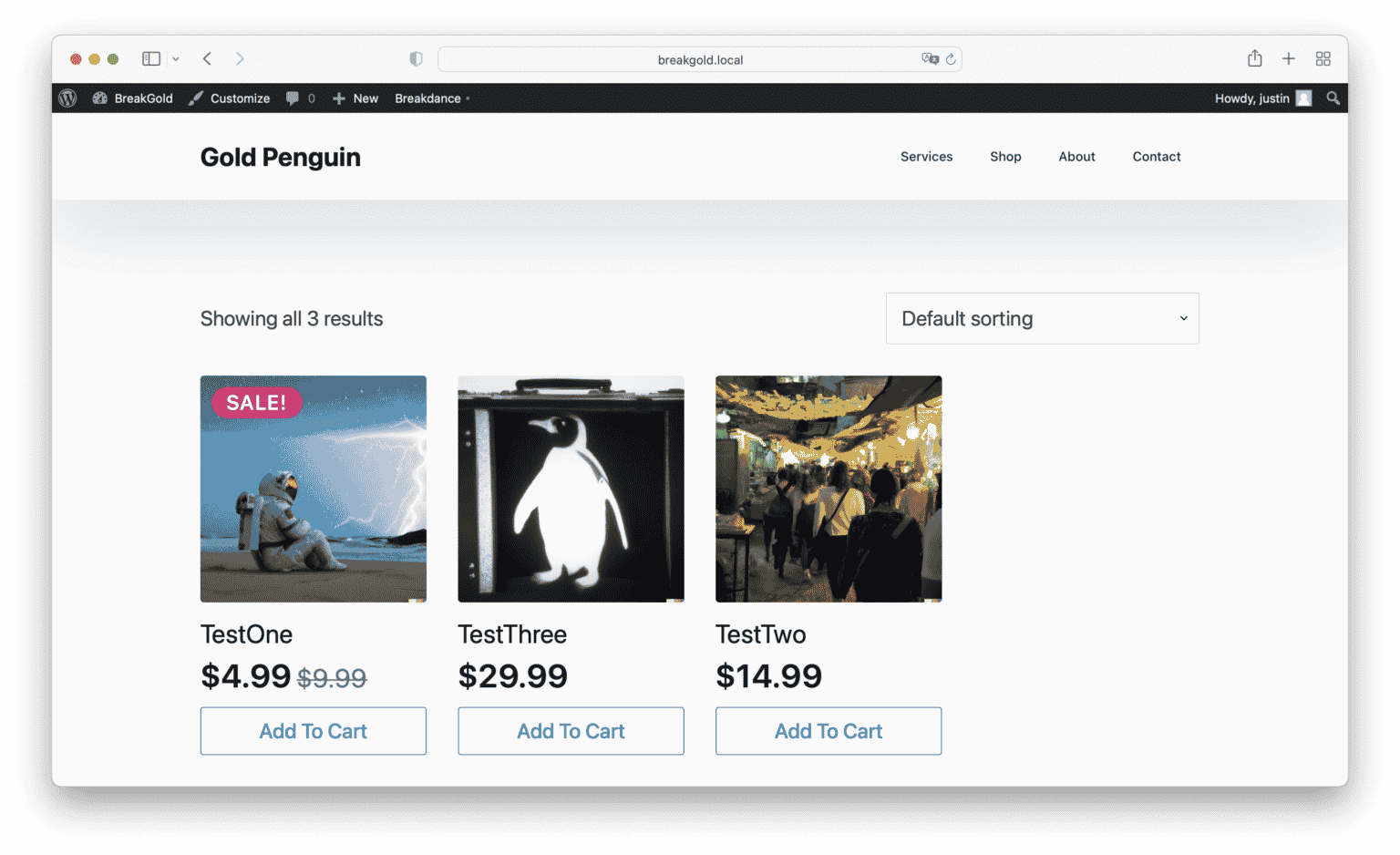Click the privacy shield icon near address bar

pyautogui.click(x=416, y=59)
